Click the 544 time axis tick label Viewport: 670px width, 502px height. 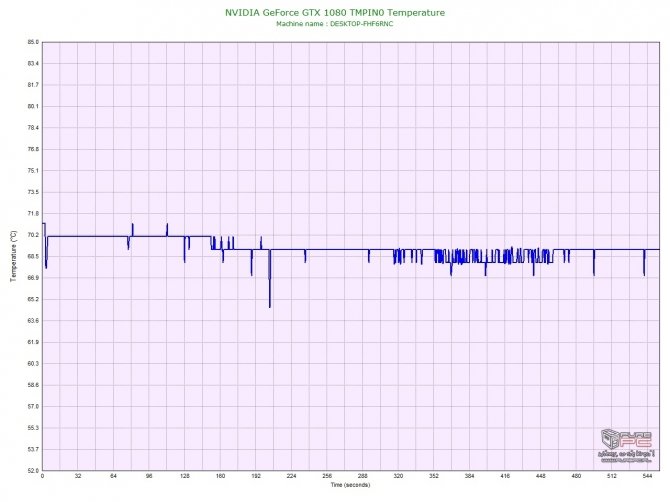point(647,476)
